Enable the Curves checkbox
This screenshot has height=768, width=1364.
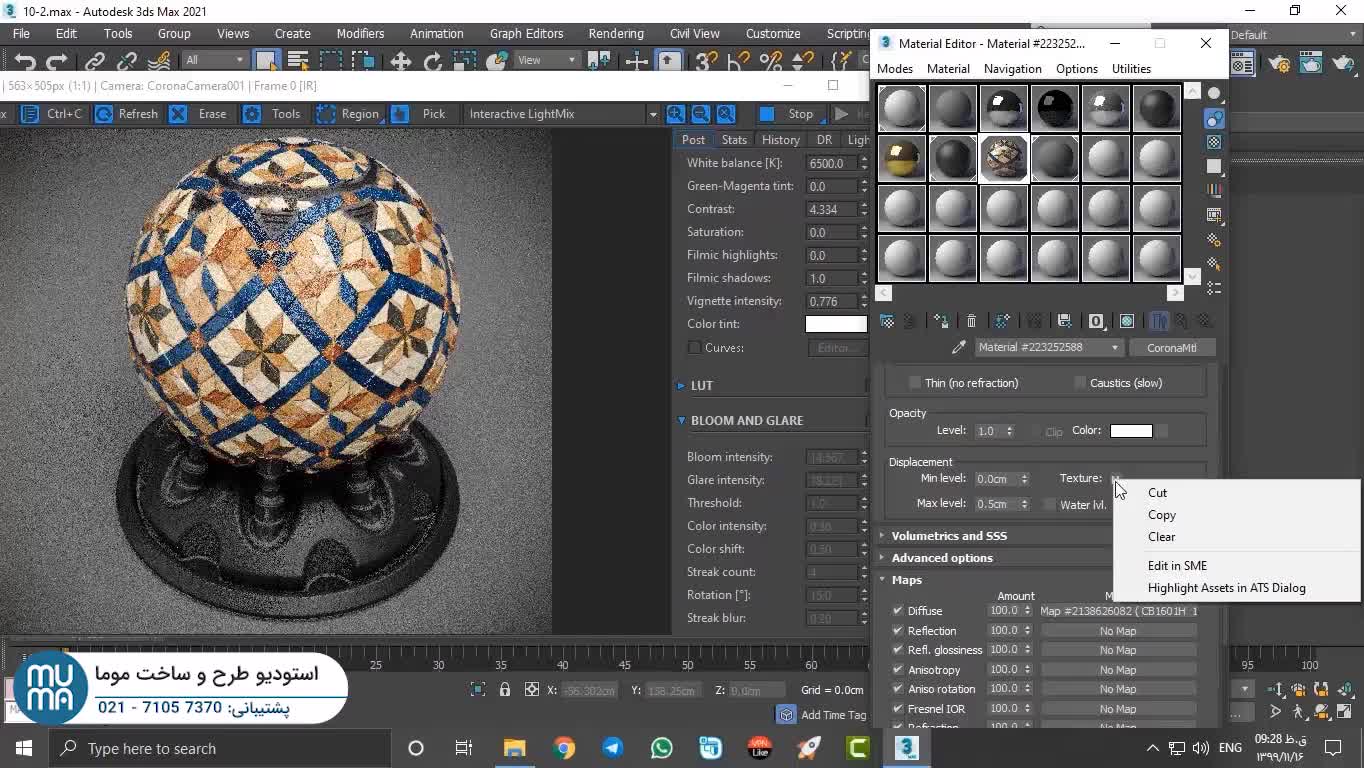(x=694, y=348)
